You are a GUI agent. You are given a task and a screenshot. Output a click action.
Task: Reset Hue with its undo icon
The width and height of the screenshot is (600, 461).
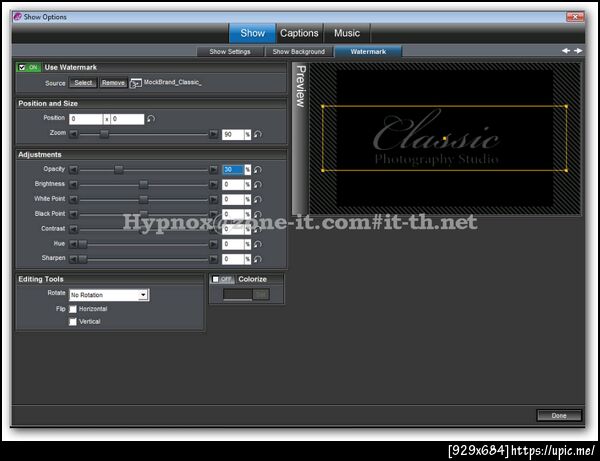pos(258,244)
